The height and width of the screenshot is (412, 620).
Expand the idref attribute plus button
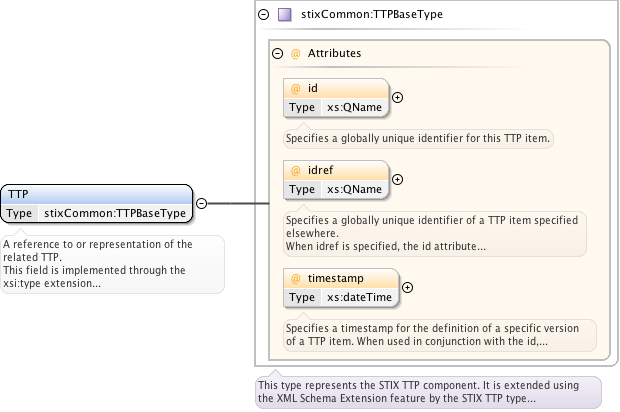(397, 180)
